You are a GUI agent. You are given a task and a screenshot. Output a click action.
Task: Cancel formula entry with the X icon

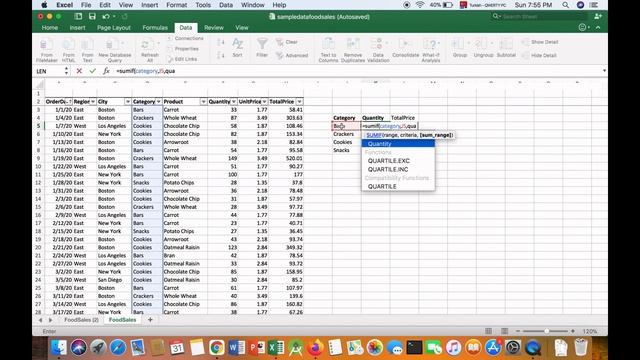tap(79, 71)
